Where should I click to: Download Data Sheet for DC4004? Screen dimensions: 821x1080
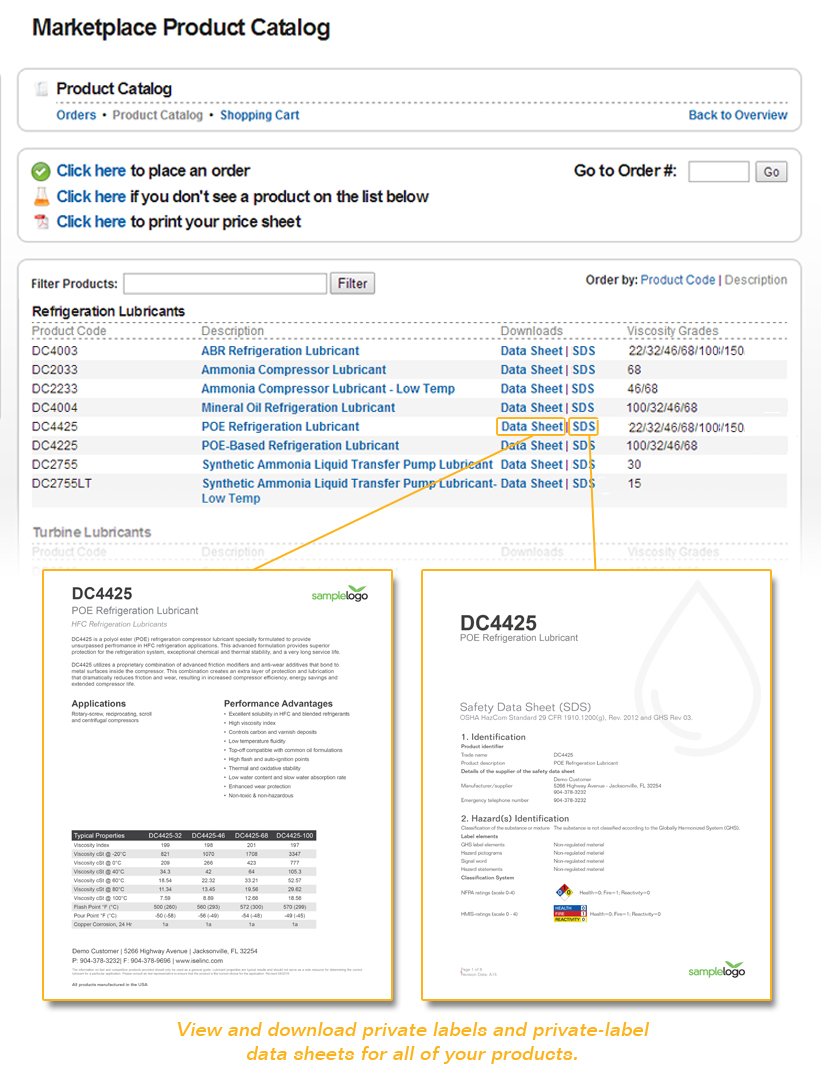click(532, 408)
